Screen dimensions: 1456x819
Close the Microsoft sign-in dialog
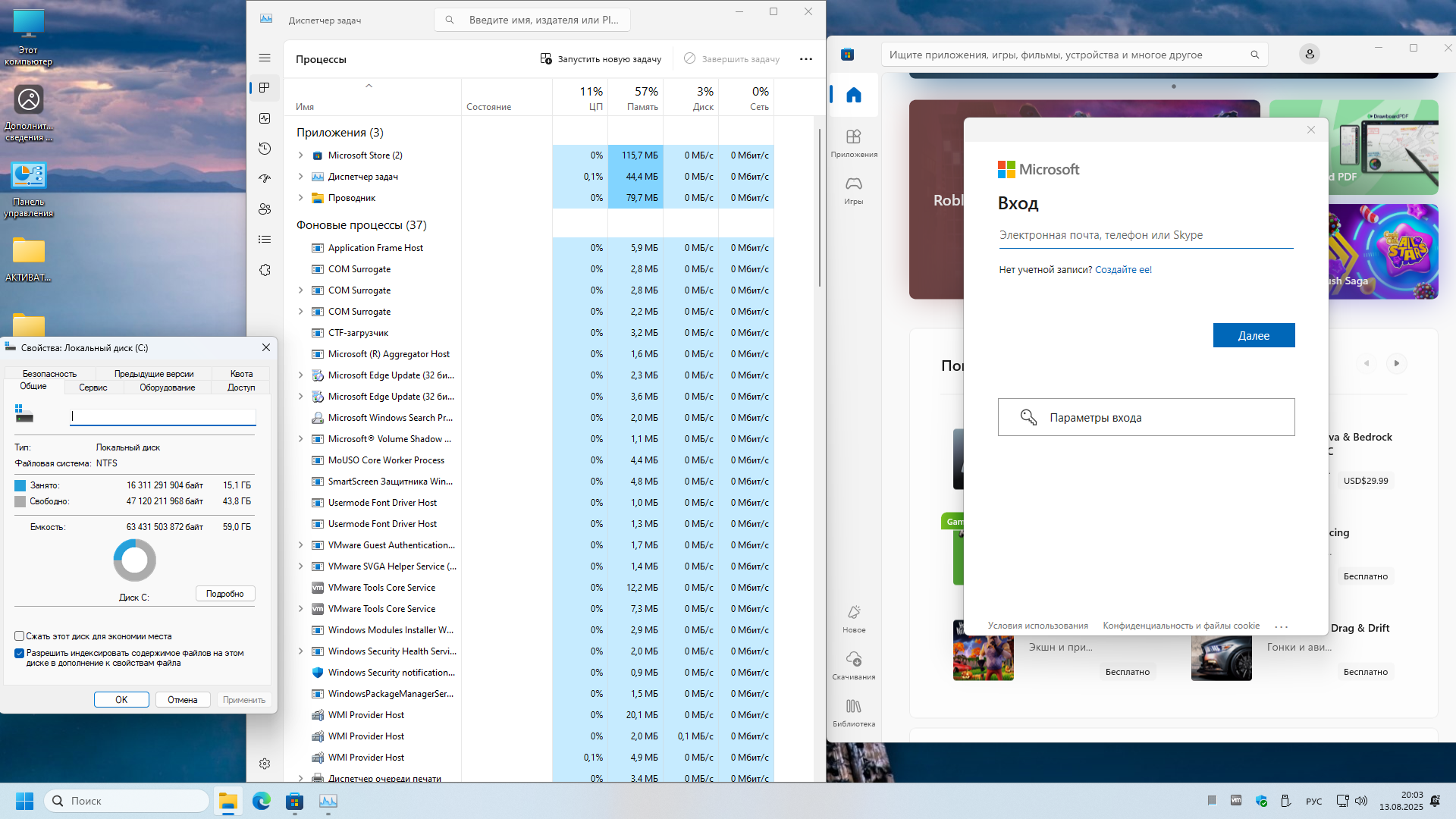[x=1311, y=130]
